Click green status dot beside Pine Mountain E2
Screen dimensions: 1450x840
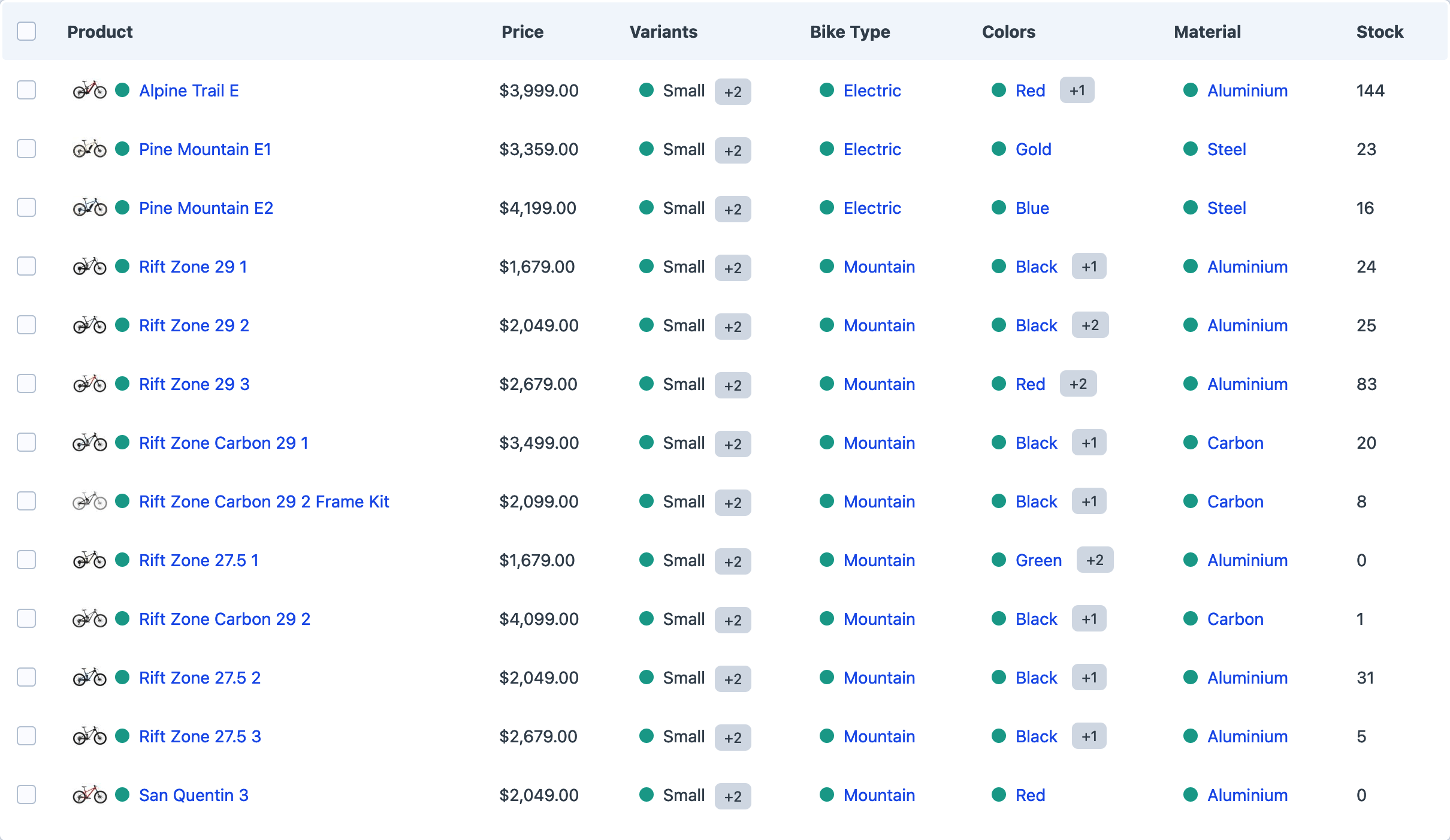[x=122, y=208]
